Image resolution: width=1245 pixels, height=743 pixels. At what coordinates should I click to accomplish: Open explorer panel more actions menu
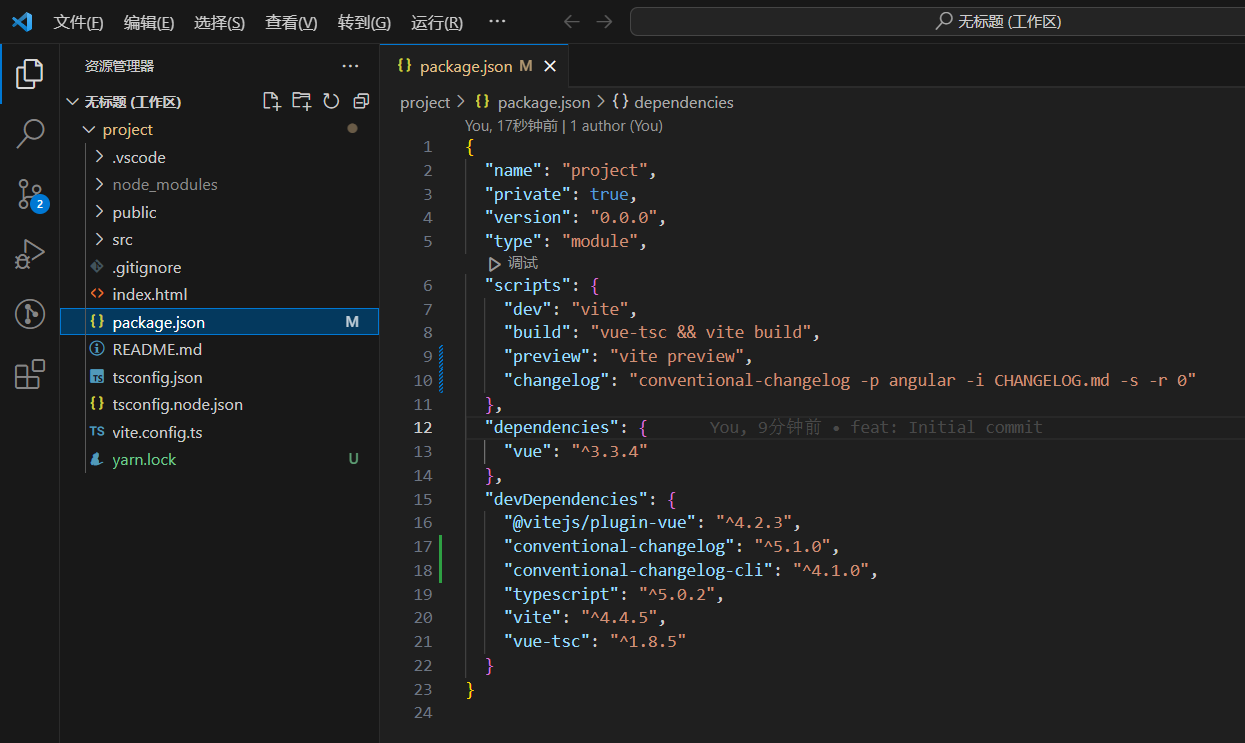coord(350,66)
